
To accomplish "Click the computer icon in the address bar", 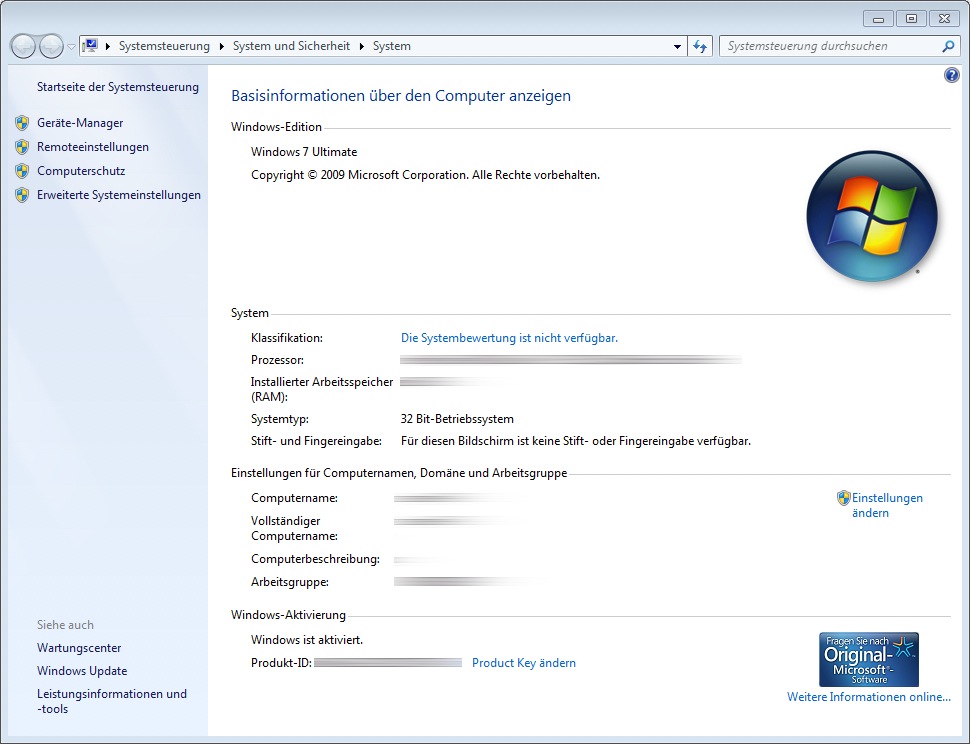I will (90, 46).
